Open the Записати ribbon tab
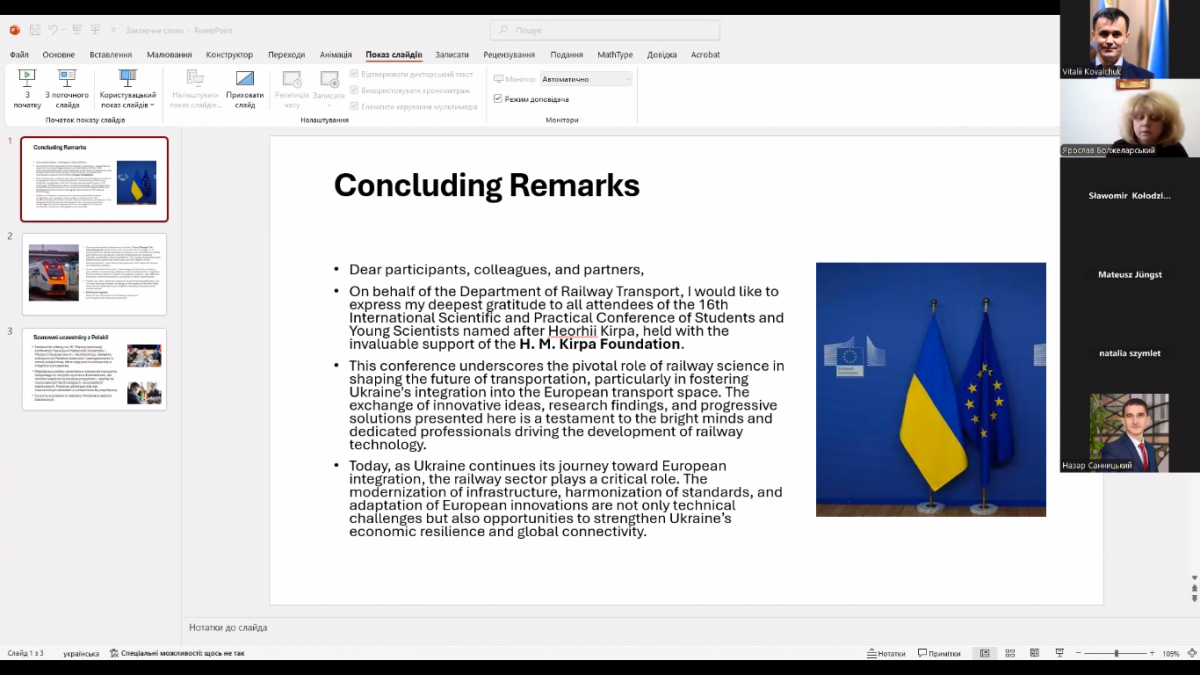The image size is (1200, 675). tap(452, 55)
